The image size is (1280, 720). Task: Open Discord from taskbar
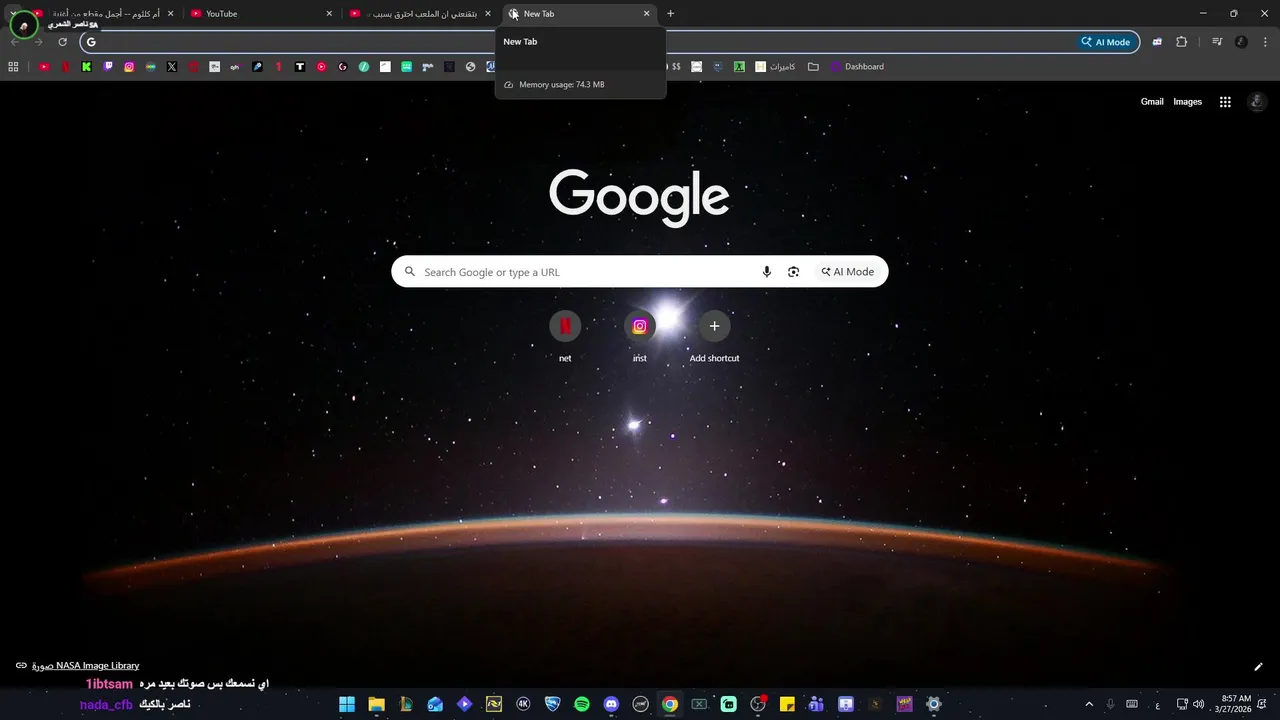pyautogui.click(x=611, y=704)
